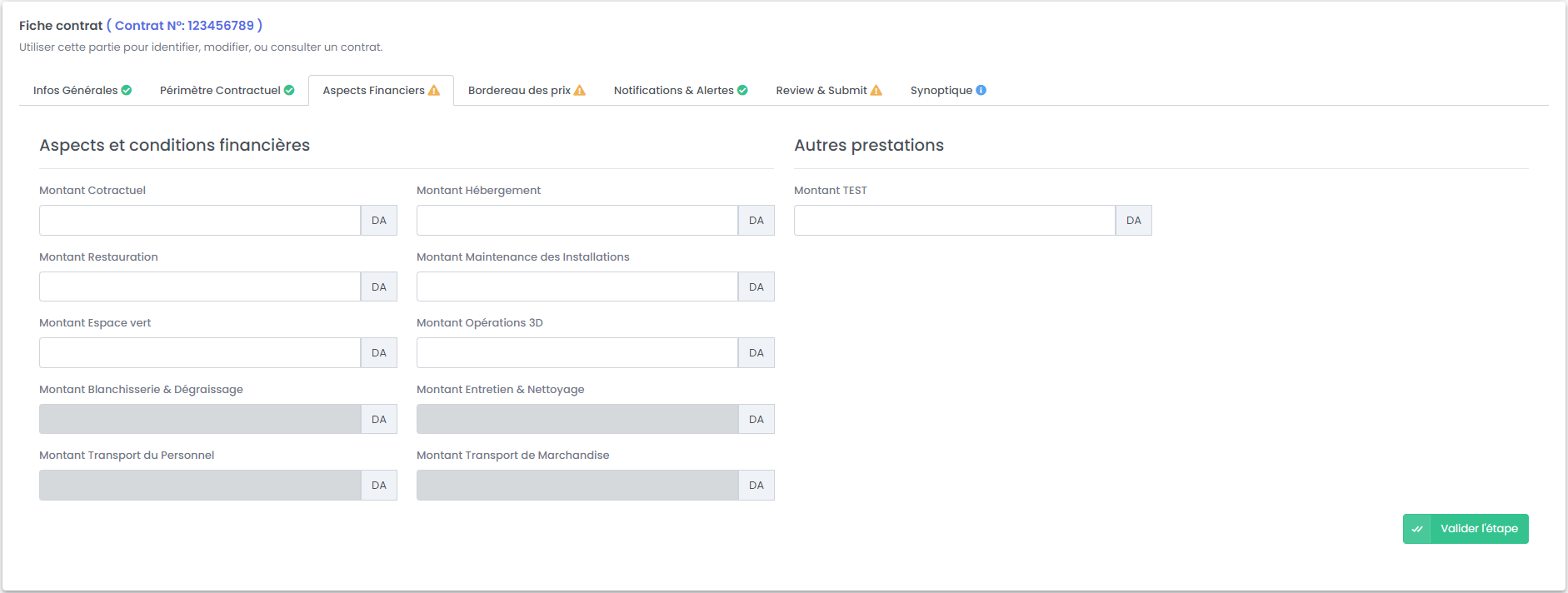Switch to Bordereau des prix tab
The image size is (1568, 593).
pos(519,90)
